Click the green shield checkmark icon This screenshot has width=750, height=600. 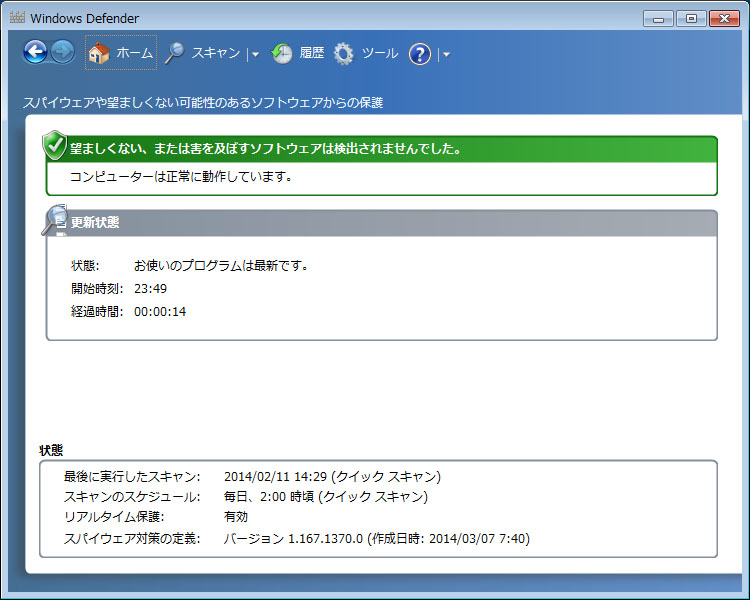55,145
